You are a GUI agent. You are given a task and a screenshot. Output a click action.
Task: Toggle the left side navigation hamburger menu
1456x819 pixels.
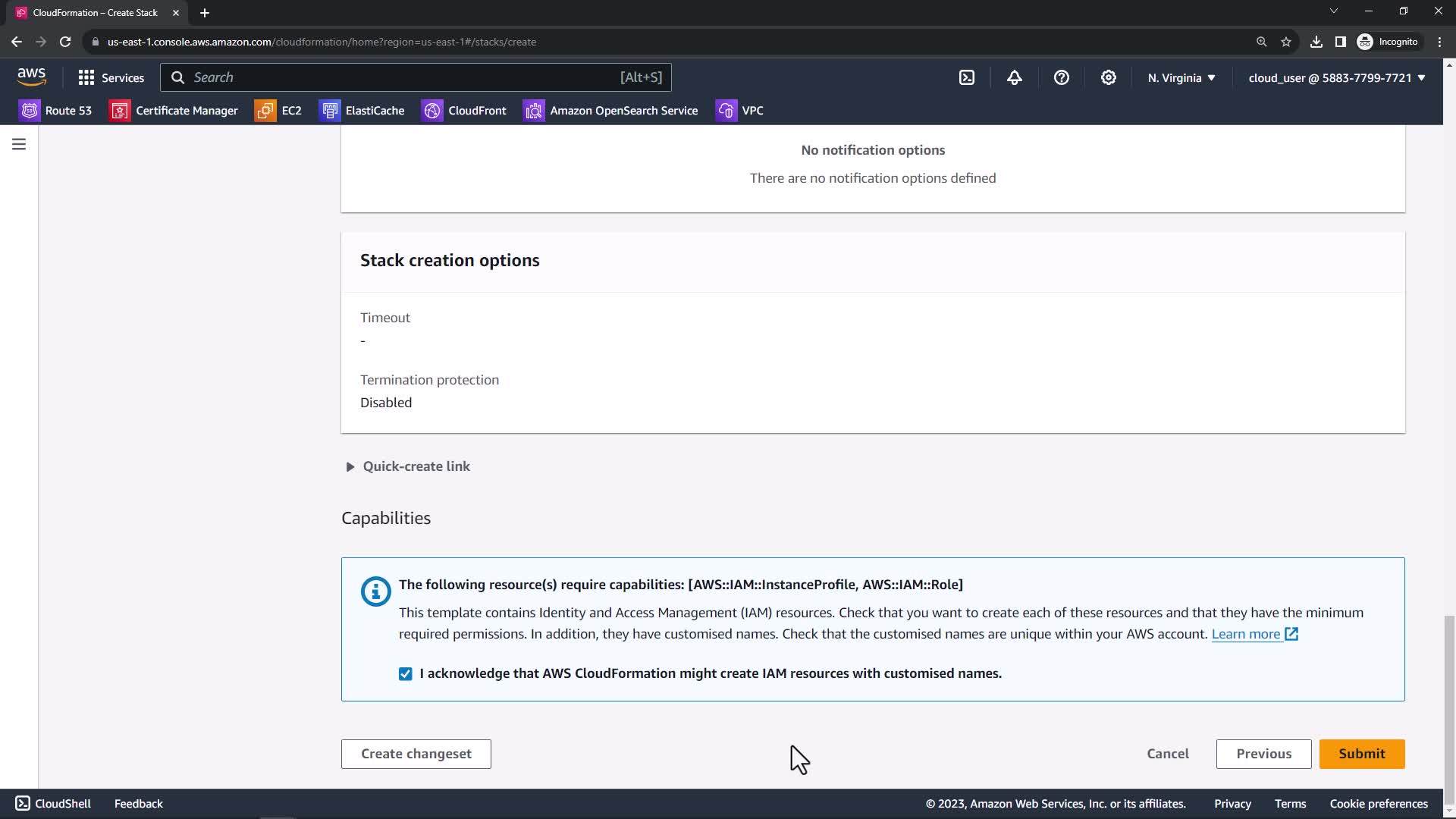pyautogui.click(x=19, y=144)
